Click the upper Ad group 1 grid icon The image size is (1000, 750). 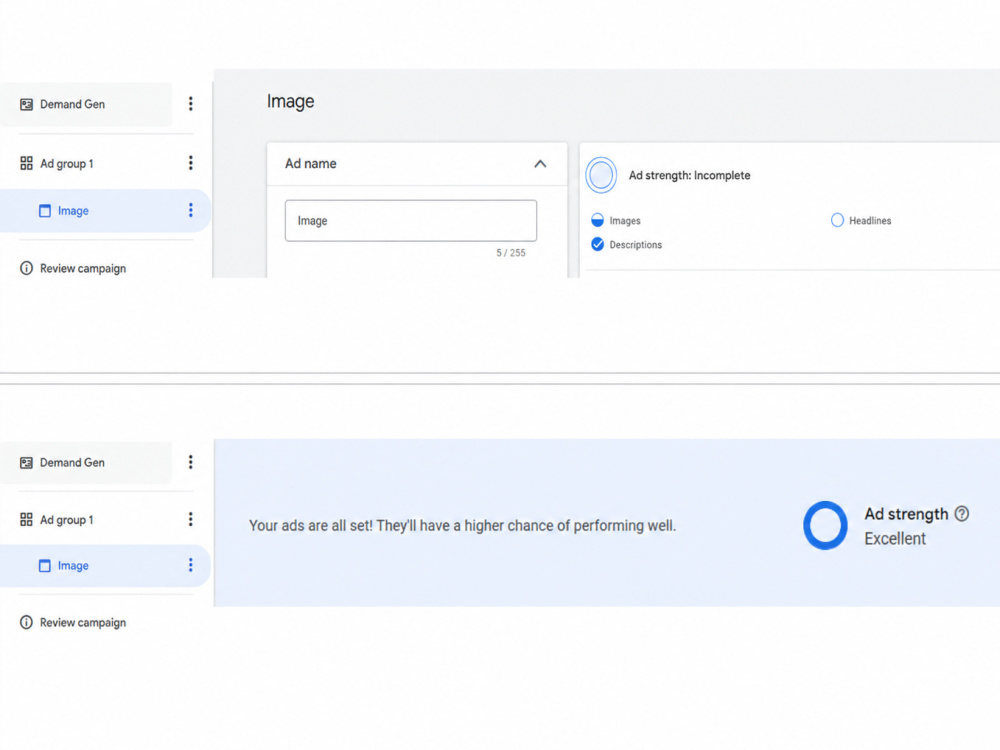[26, 163]
